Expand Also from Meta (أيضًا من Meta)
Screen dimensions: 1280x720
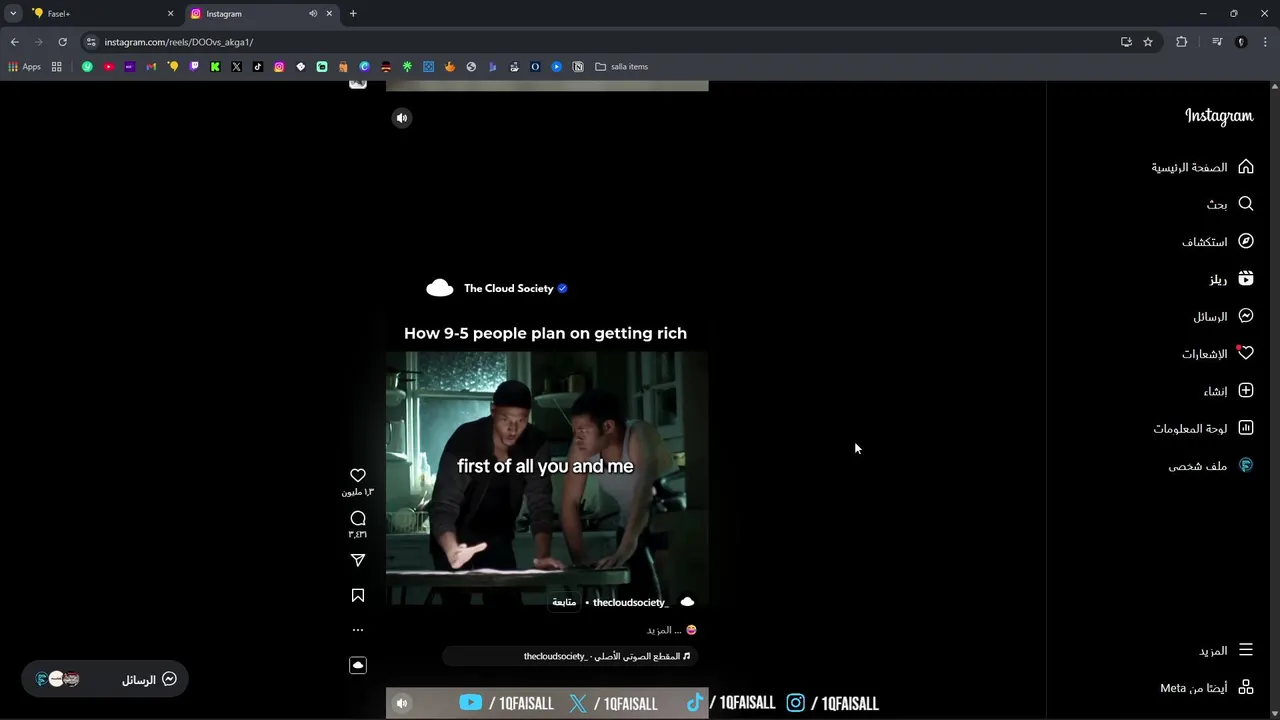pyautogui.click(x=1207, y=688)
